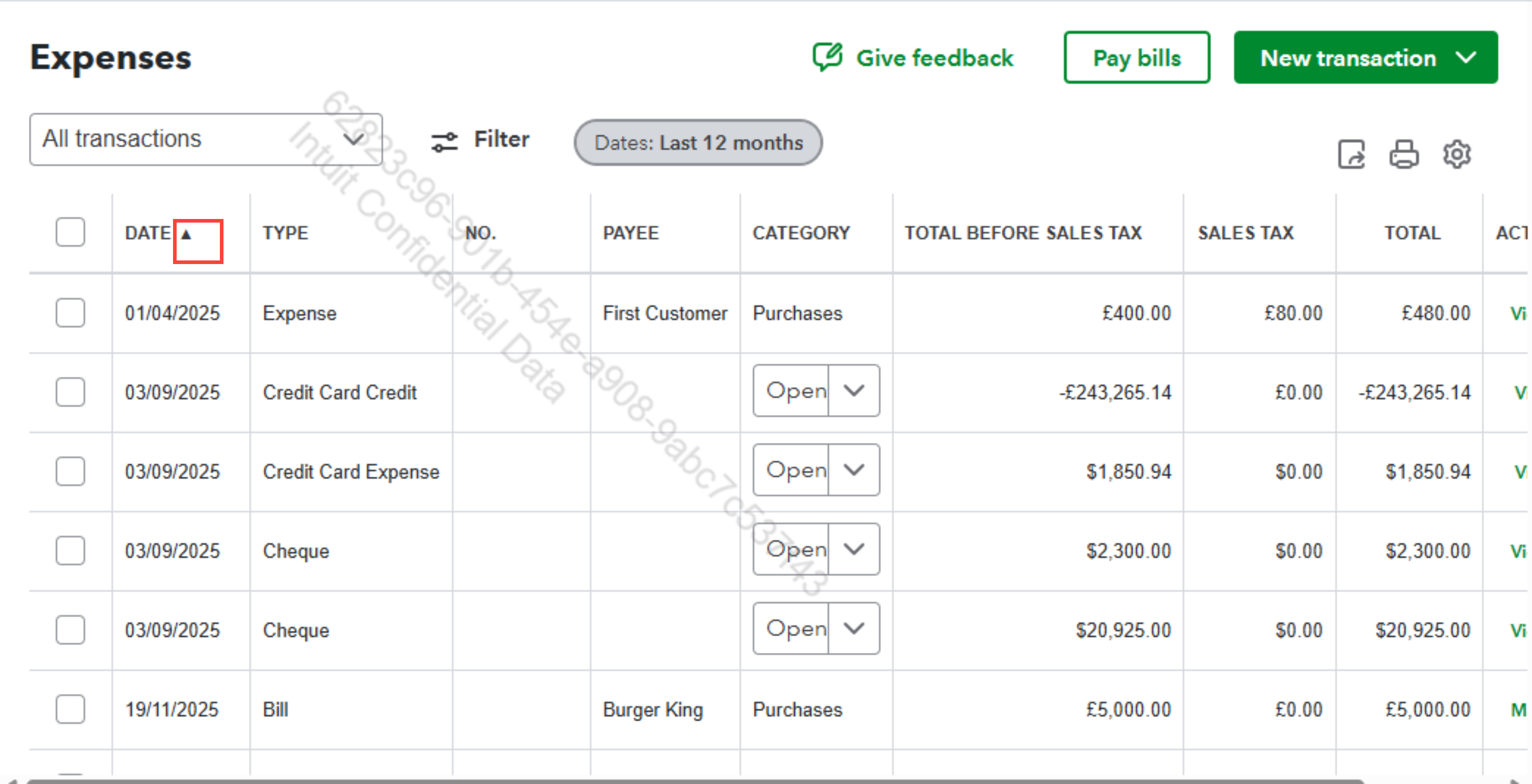The width and height of the screenshot is (1532, 784).
Task: Tick the select-all header checkbox
Action: point(70,232)
